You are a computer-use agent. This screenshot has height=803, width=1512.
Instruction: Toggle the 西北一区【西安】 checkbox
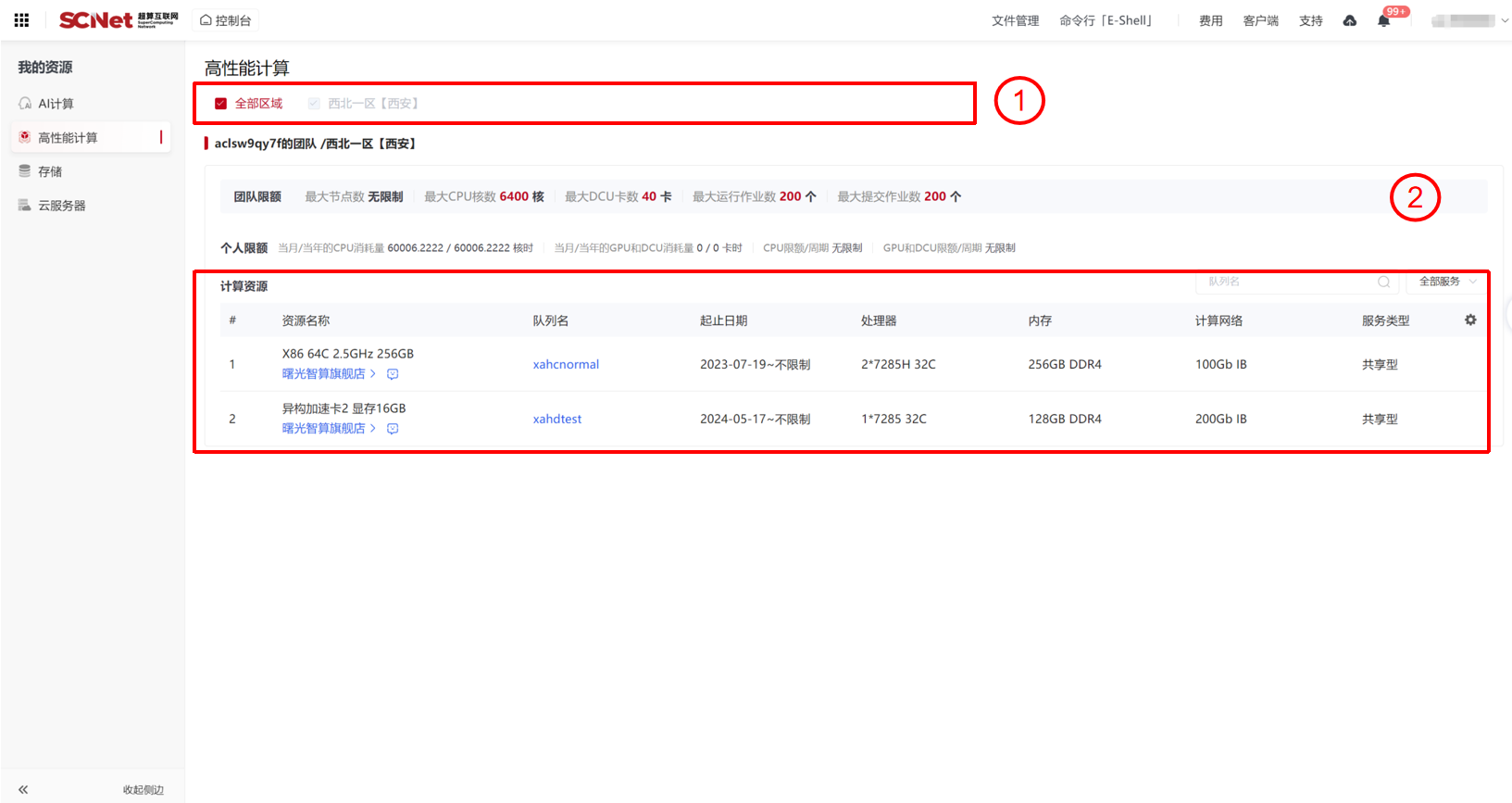click(x=314, y=104)
